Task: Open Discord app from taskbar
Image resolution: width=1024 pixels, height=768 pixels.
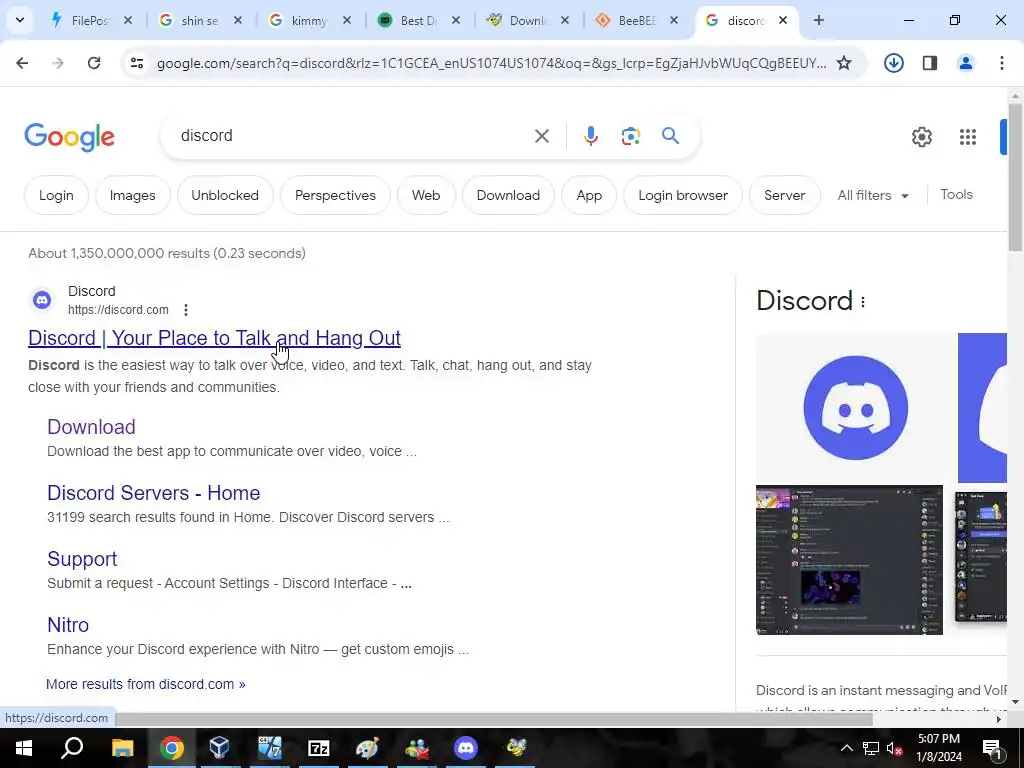Action: [x=466, y=748]
